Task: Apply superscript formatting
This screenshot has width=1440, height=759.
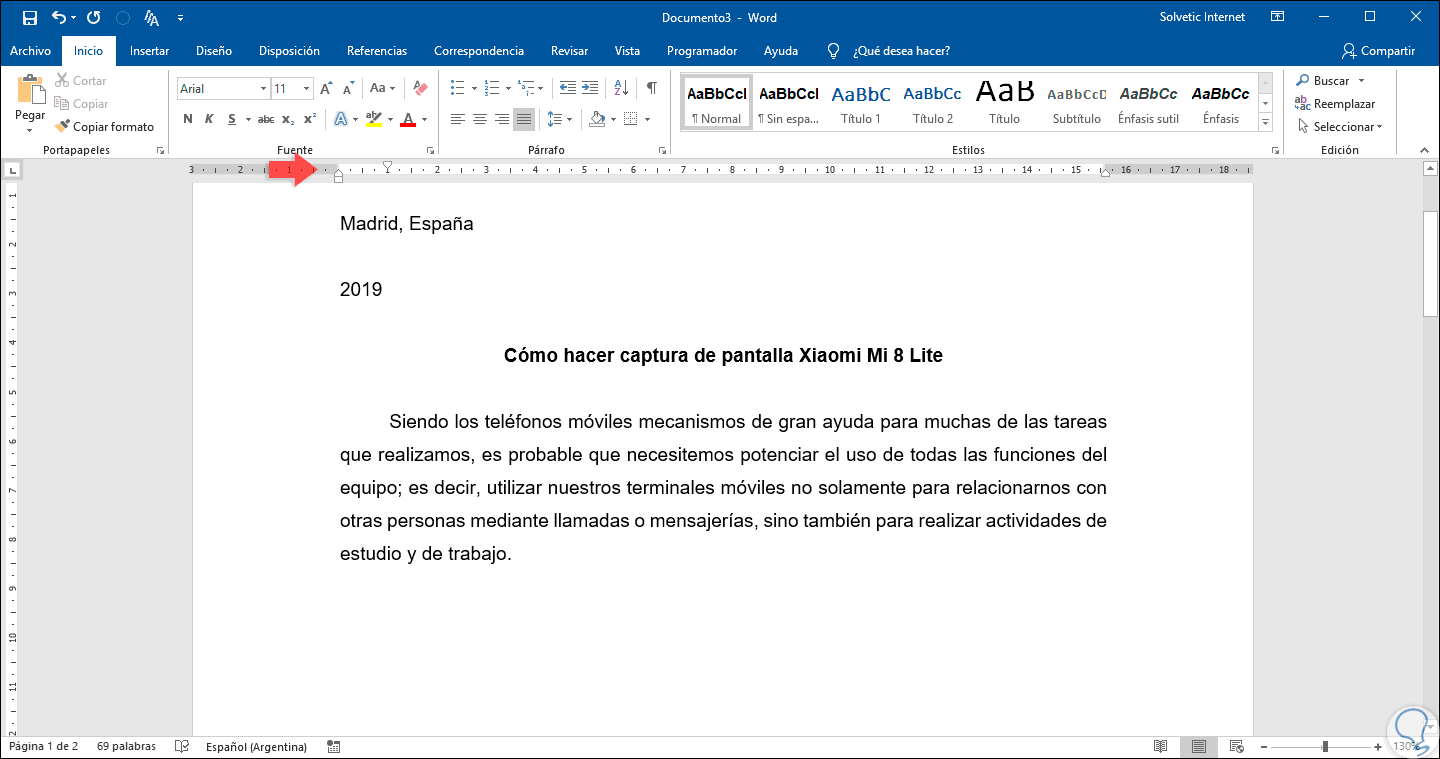Action: [x=310, y=119]
